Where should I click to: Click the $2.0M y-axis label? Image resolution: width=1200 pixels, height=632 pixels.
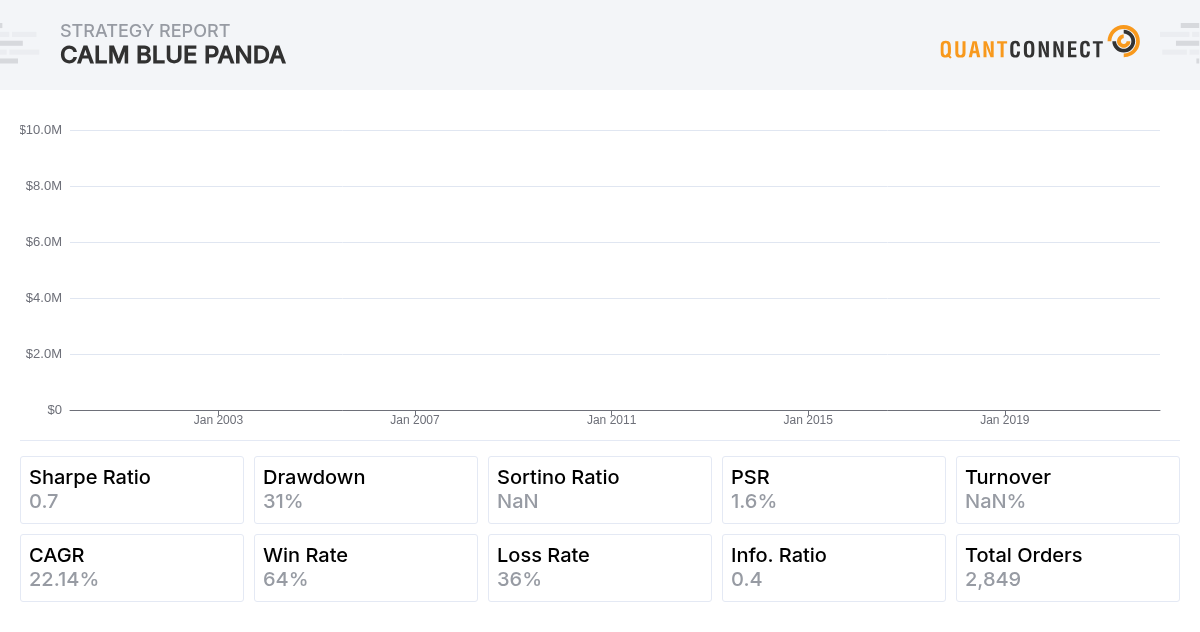pyautogui.click(x=44, y=354)
